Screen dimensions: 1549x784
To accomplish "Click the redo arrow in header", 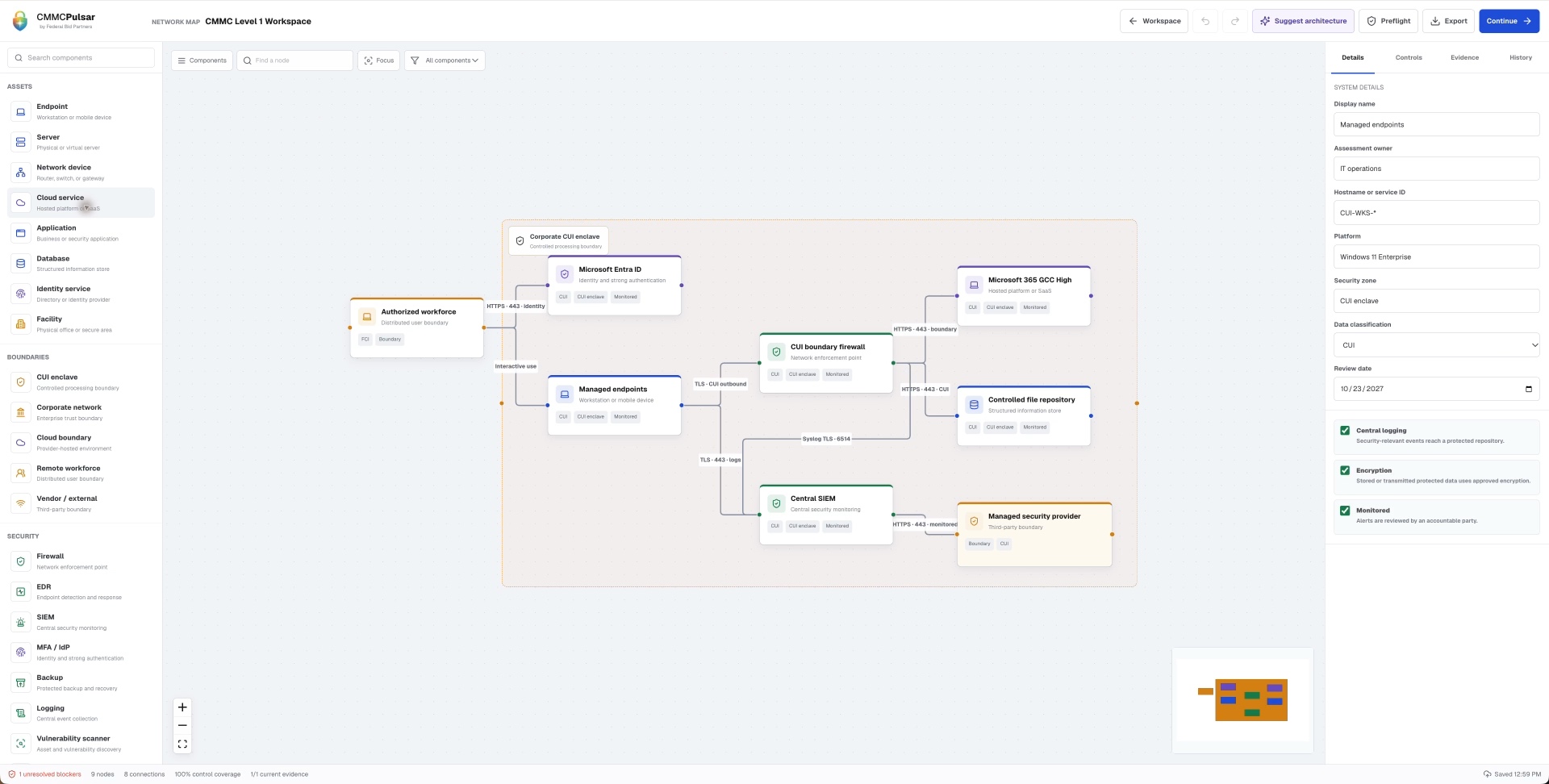I will (1234, 21).
